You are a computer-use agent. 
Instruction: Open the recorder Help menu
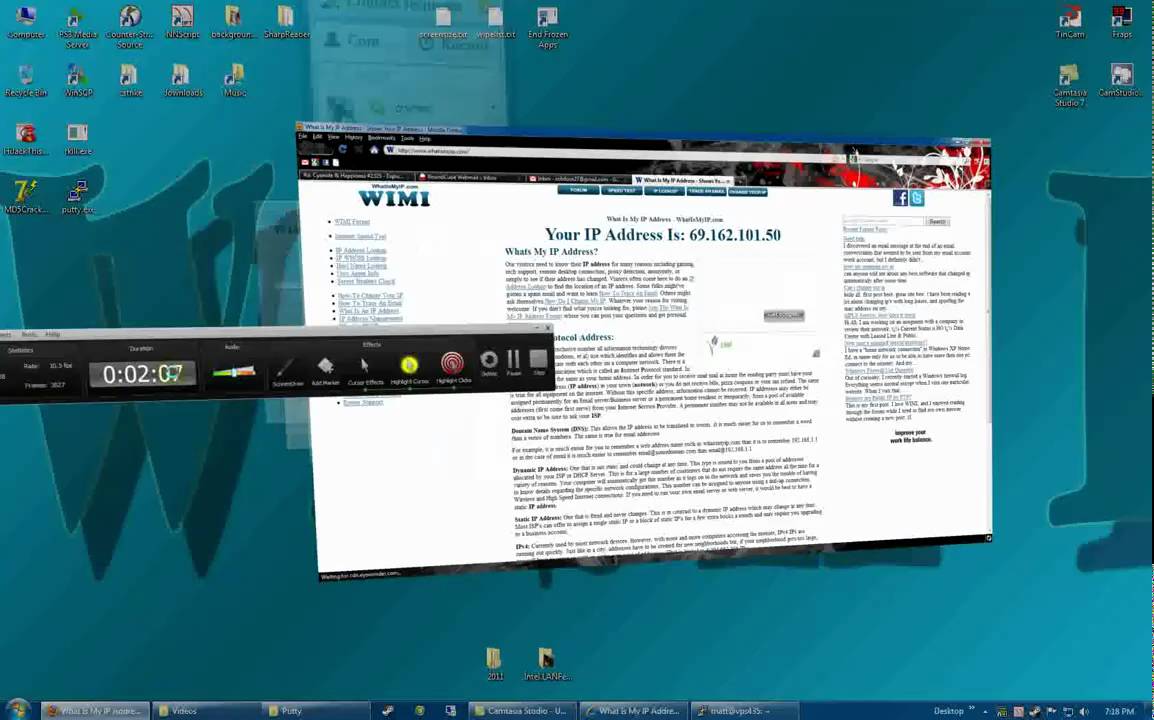pos(53,334)
